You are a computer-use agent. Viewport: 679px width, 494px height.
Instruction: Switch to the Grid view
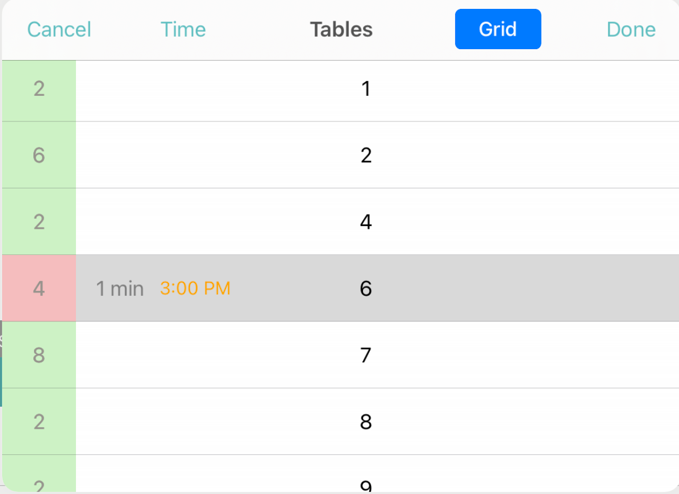click(498, 29)
